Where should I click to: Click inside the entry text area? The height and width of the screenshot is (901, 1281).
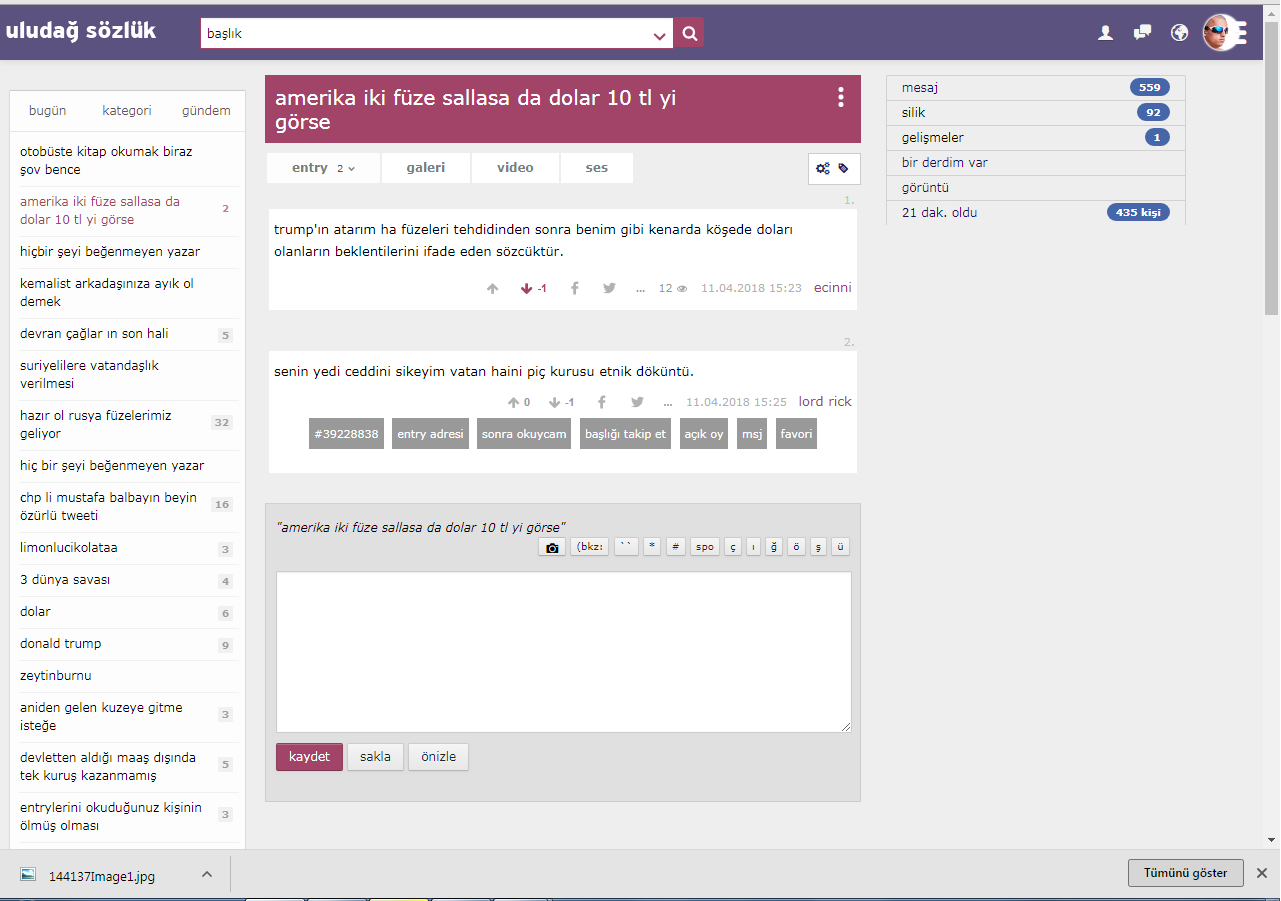pyautogui.click(x=564, y=652)
